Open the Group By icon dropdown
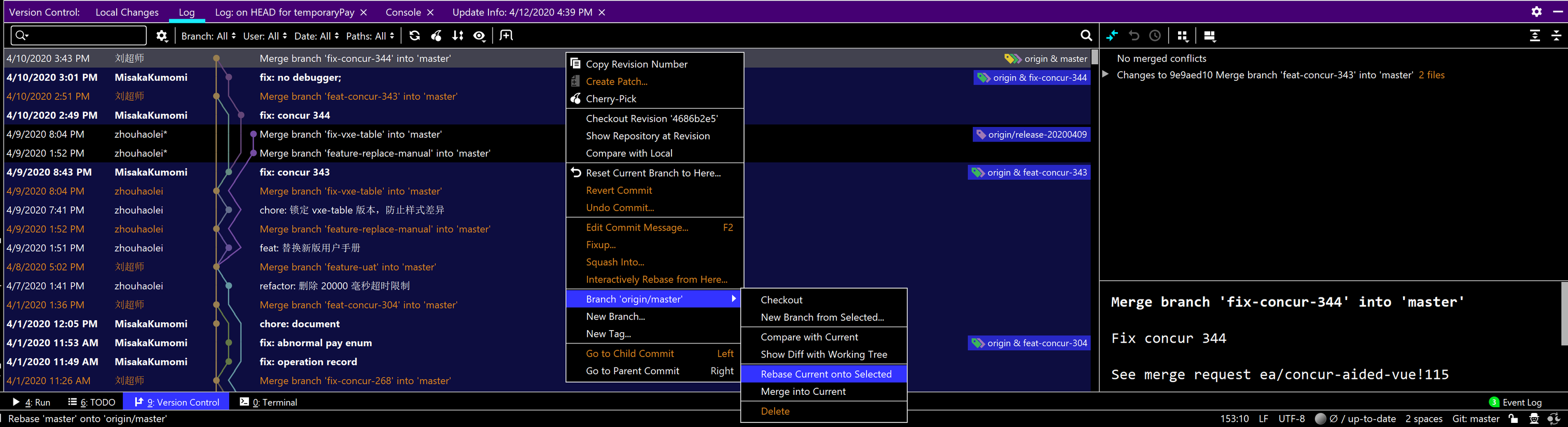Screen dimensions: 1568x427 point(1182,36)
